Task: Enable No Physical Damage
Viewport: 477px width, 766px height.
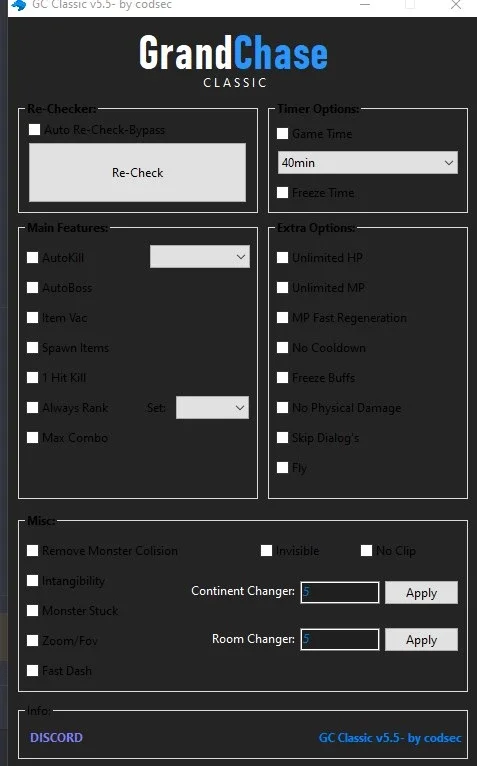Action: tap(282, 407)
